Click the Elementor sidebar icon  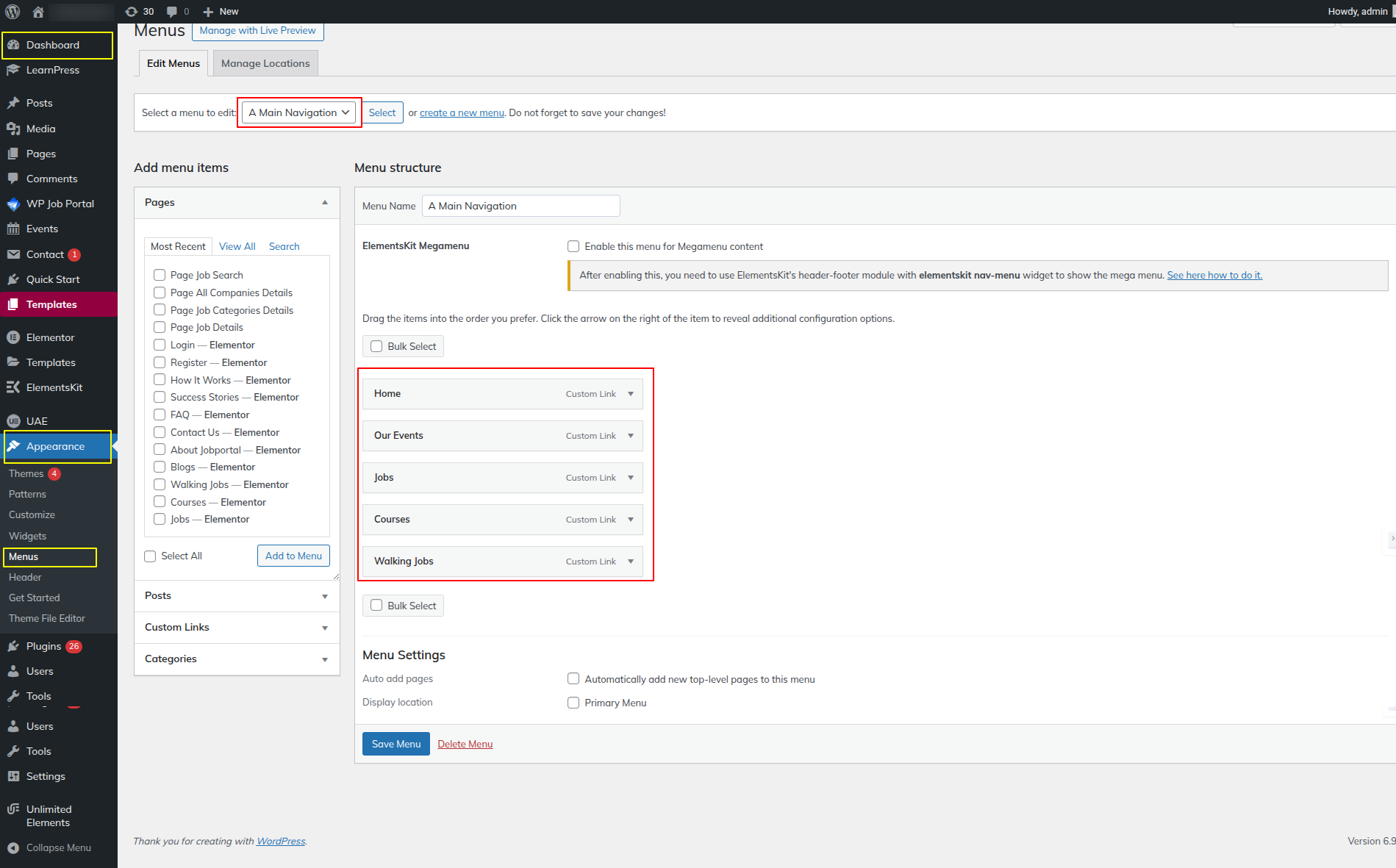pyautogui.click(x=13, y=337)
